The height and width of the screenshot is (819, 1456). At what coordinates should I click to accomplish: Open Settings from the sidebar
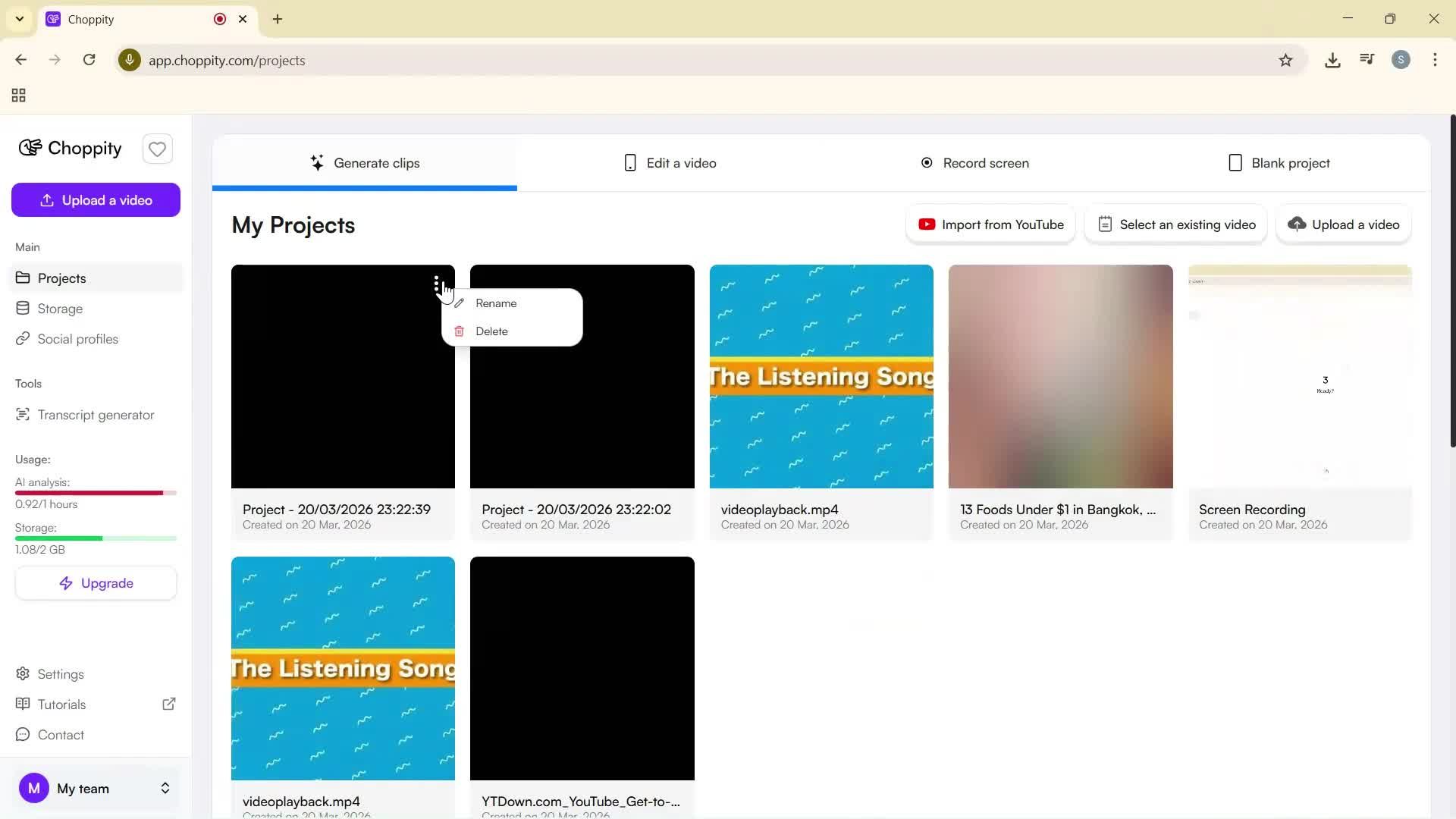[x=61, y=673]
